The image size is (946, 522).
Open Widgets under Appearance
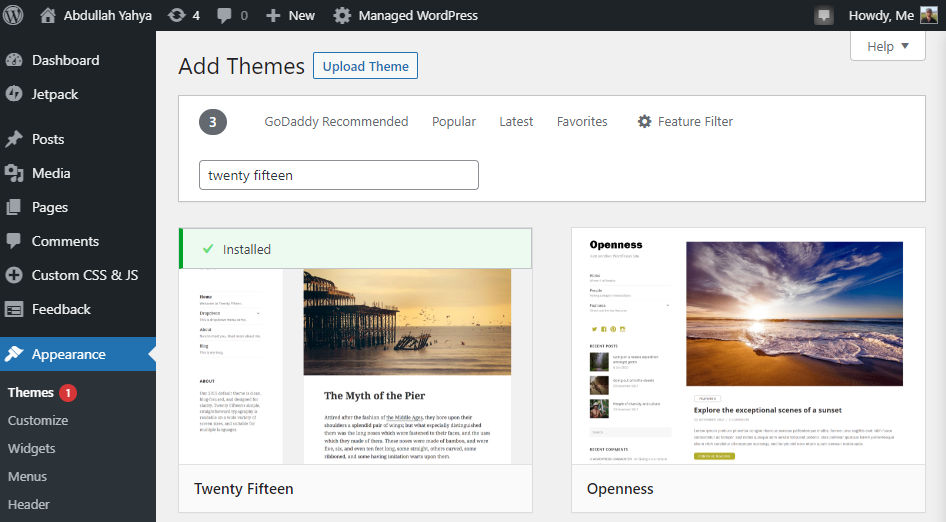[x=31, y=448]
